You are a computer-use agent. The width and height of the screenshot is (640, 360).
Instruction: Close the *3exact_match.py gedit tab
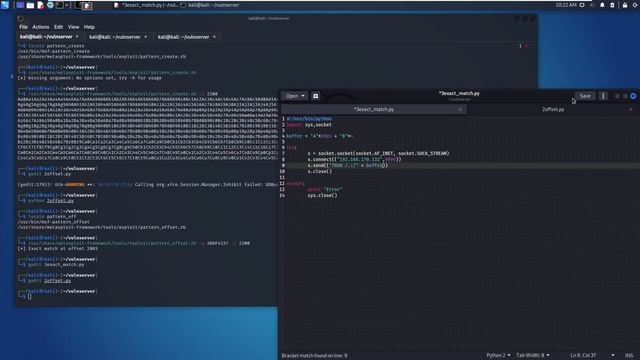coord(460,109)
